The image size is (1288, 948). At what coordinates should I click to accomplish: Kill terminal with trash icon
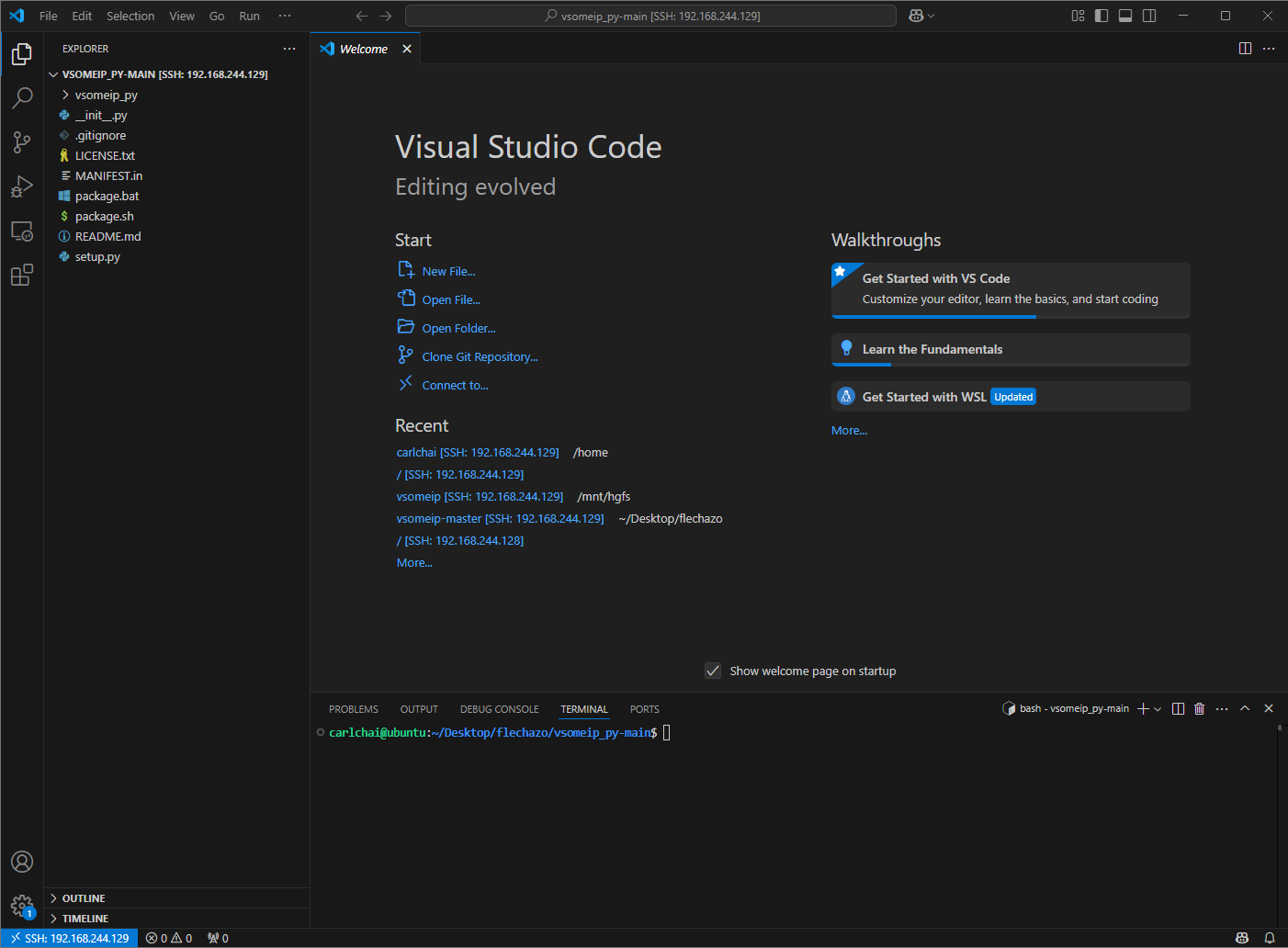1199,708
